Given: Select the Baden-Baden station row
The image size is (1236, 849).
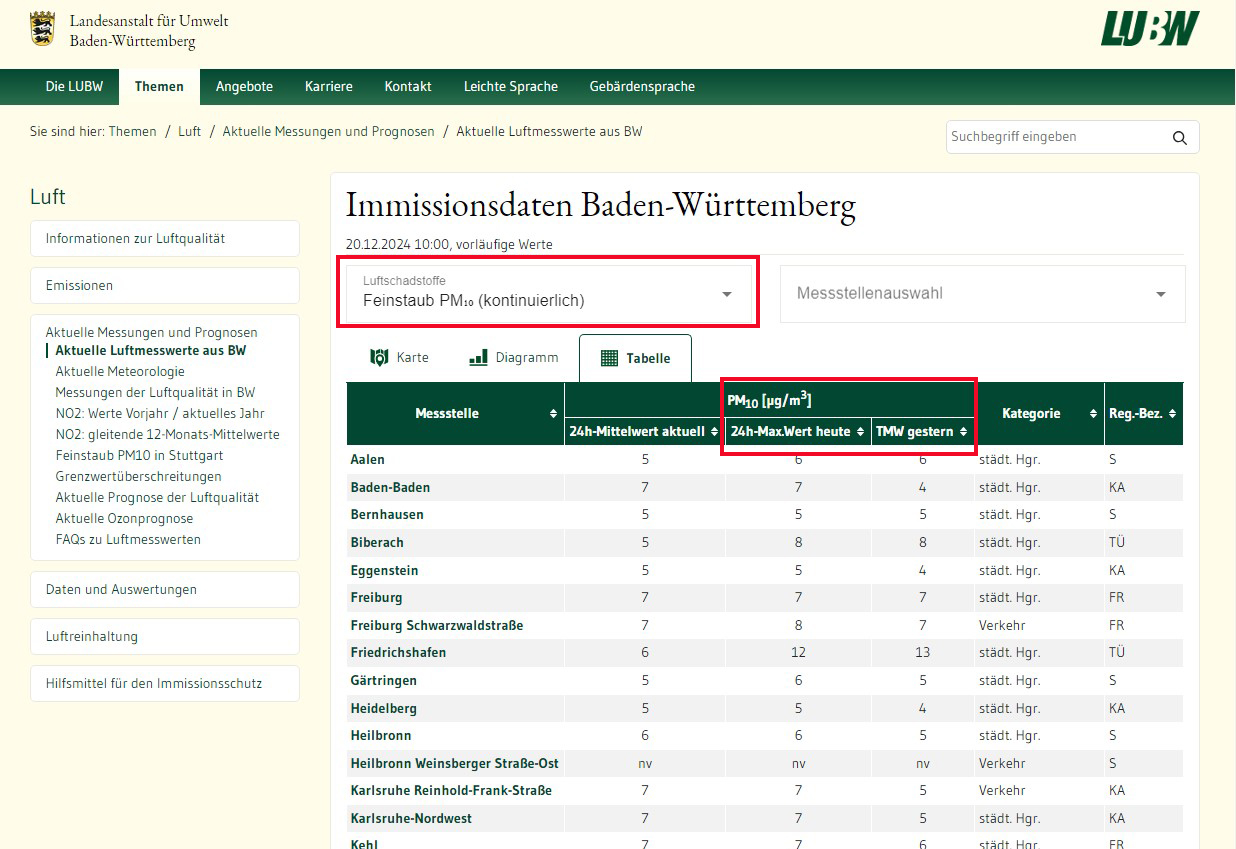Looking at the screenshot, I should point(764,487).
